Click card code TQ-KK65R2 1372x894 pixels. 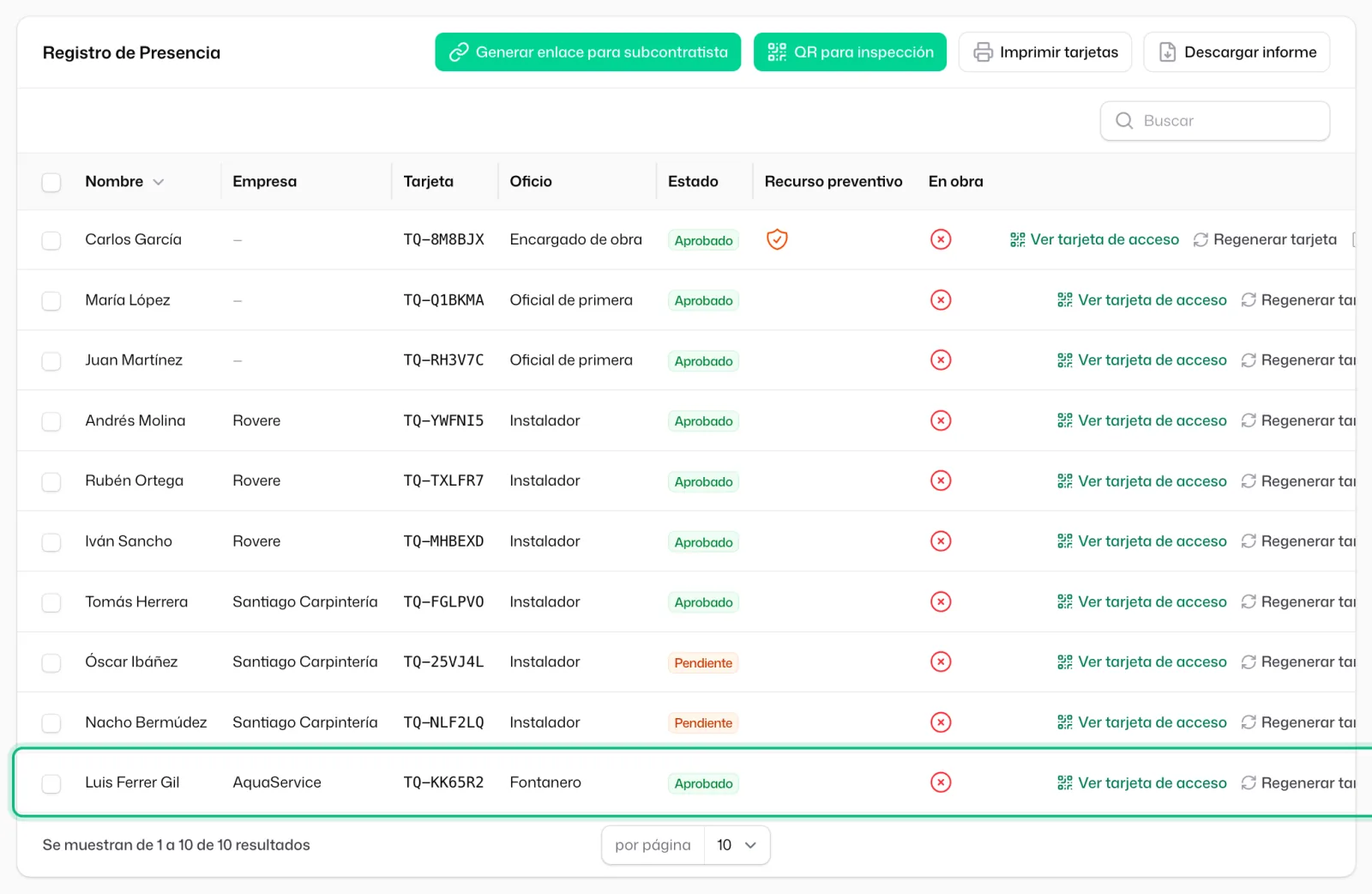pos(443,782)
